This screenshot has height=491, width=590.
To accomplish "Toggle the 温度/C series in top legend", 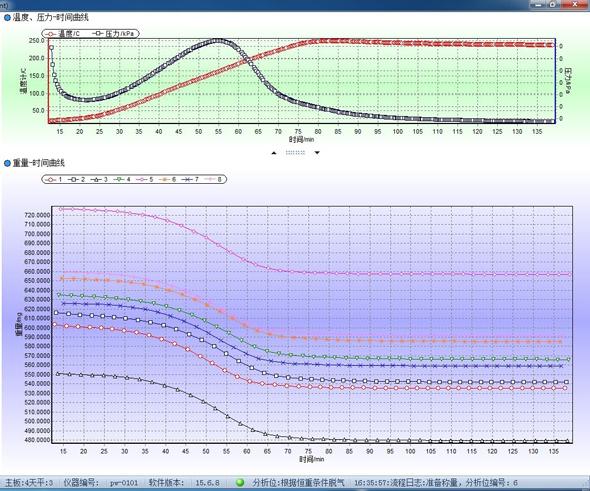I will click(x=62, y=34).
